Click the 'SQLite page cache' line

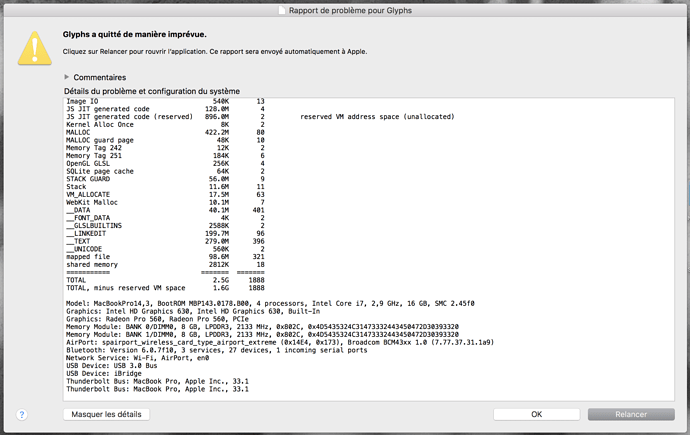pos(165,172)
